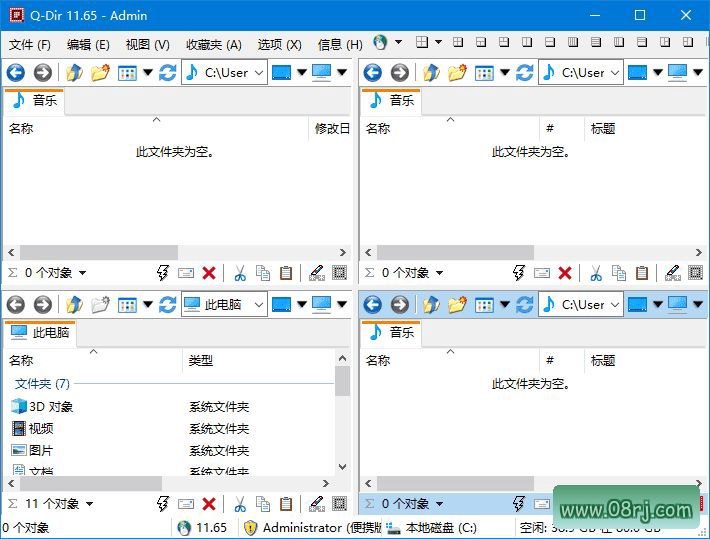710x539 pixels.
Task: Collapse the 文件夹 (7) group
Action: point(42,384)
